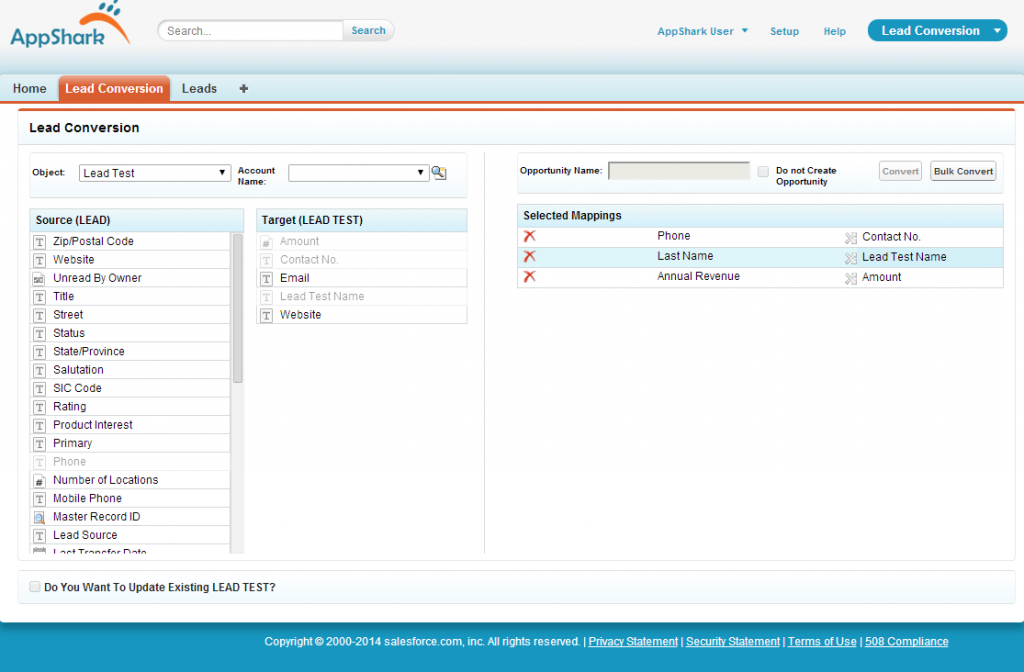Check Do You Want To Update Existing LEAD TEST

[x=35, y=587]
